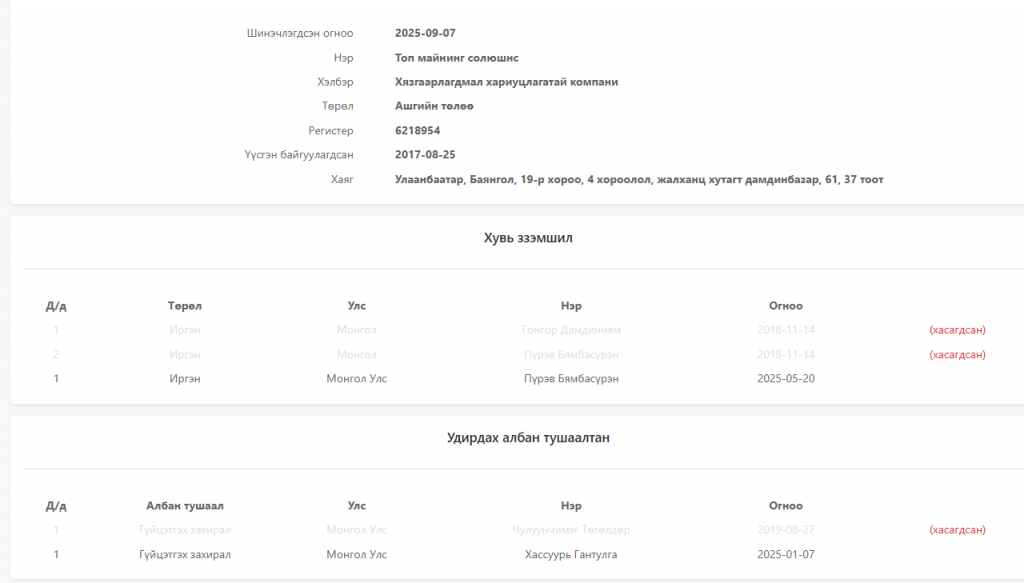The height and width of the screenshot is (583, 1024).
Task: Click the date 2019-08-27 in the directors table
Action: click(785, 530)
